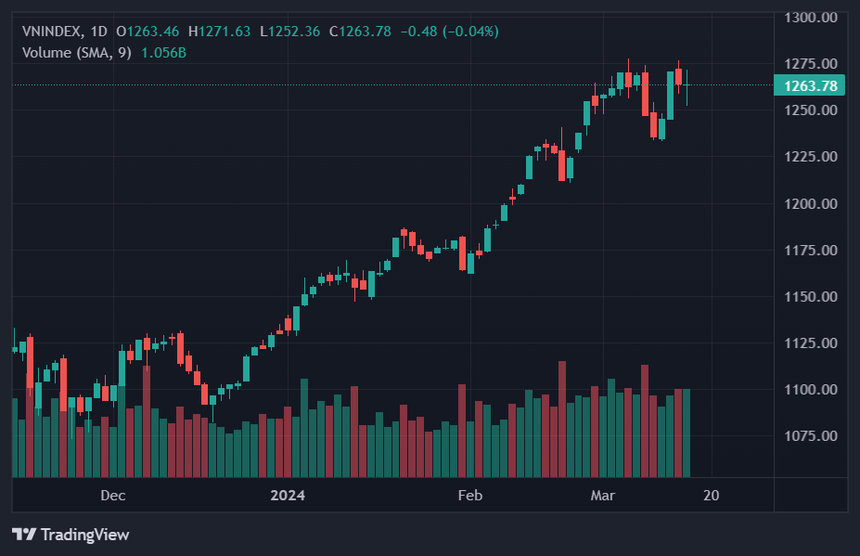860x556 pixels.
Task: Click the high value H1271.63
Action: (219, 31)
